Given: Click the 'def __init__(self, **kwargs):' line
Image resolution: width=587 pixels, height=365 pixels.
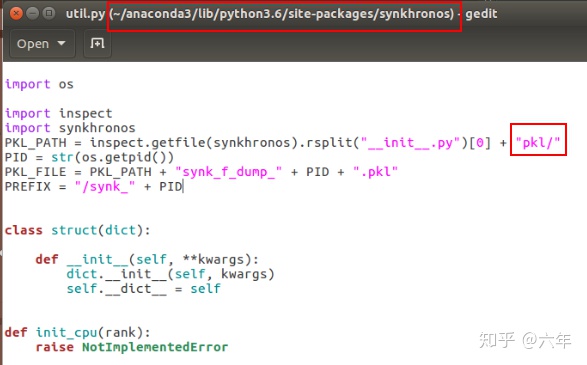Looking at the screenshot, I should pyautogui.click(x=147, y=259).
